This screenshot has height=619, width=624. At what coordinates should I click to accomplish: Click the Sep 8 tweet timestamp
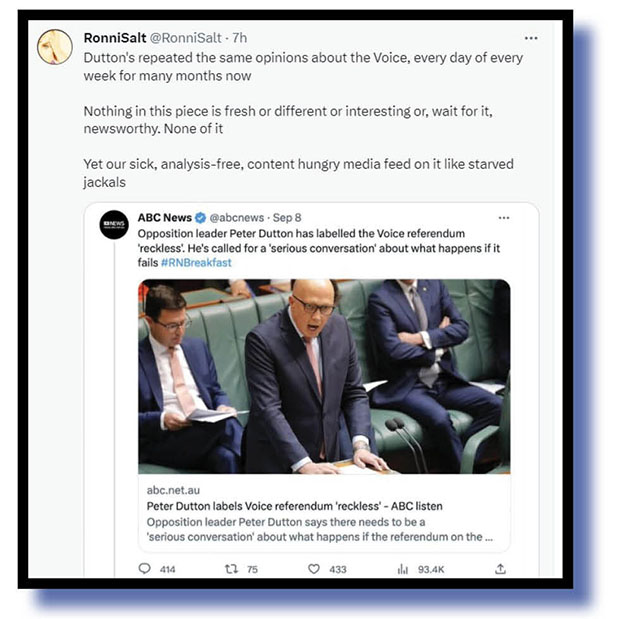[287, 218]
